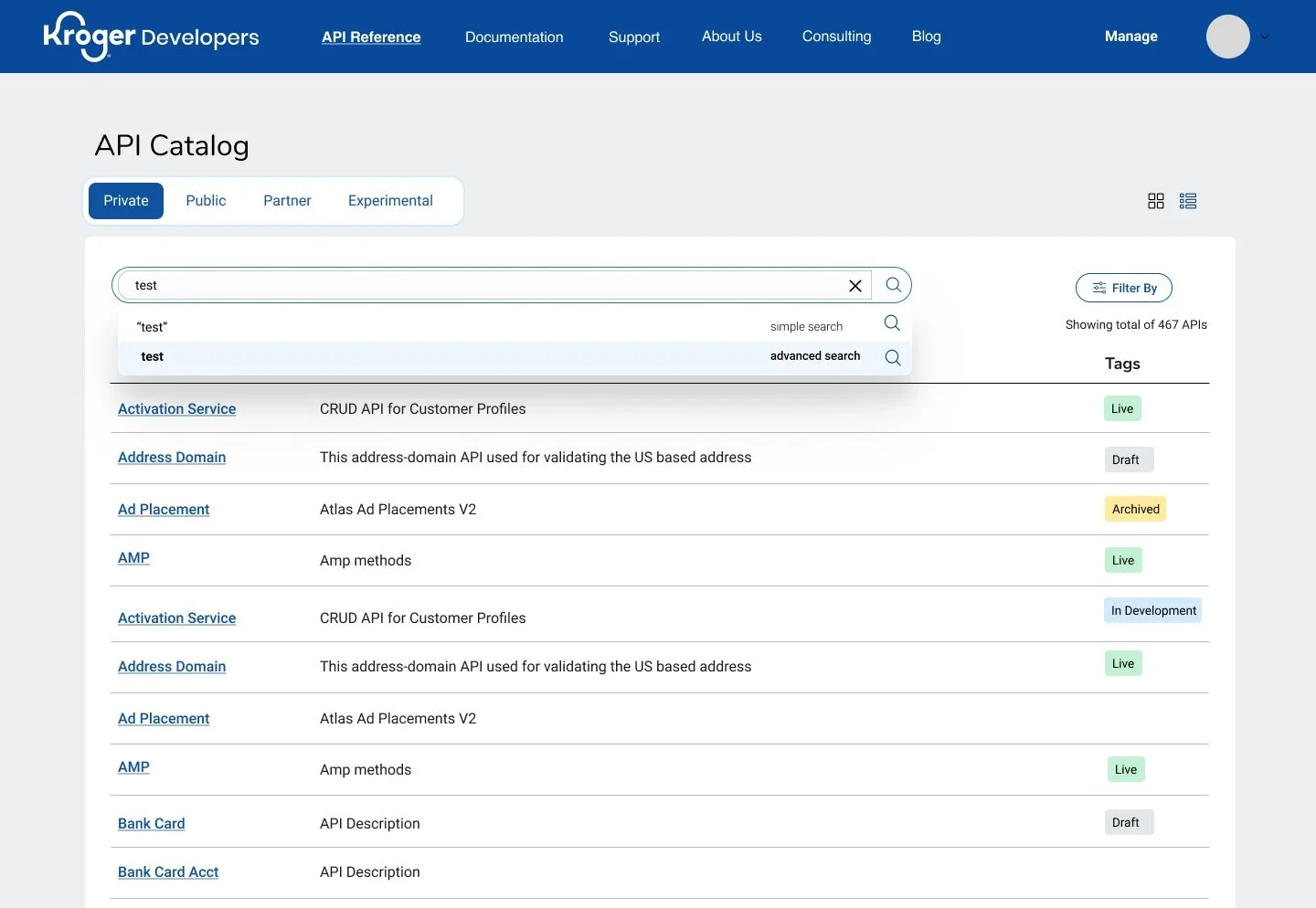Open the Filter By button
Viewport: 1316px width, 908px height.
click(x=1124, y=288)
